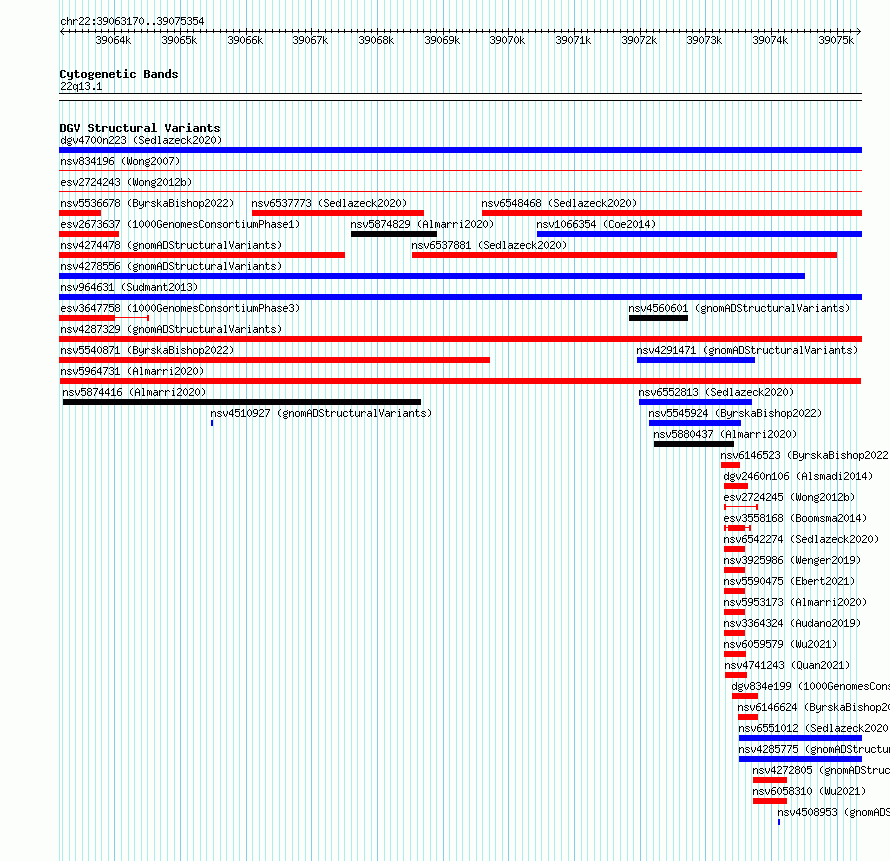Open the nsv6146624 variant label
Image resolution: width=890 pixels, height=861 pixels.
[813, 707]
